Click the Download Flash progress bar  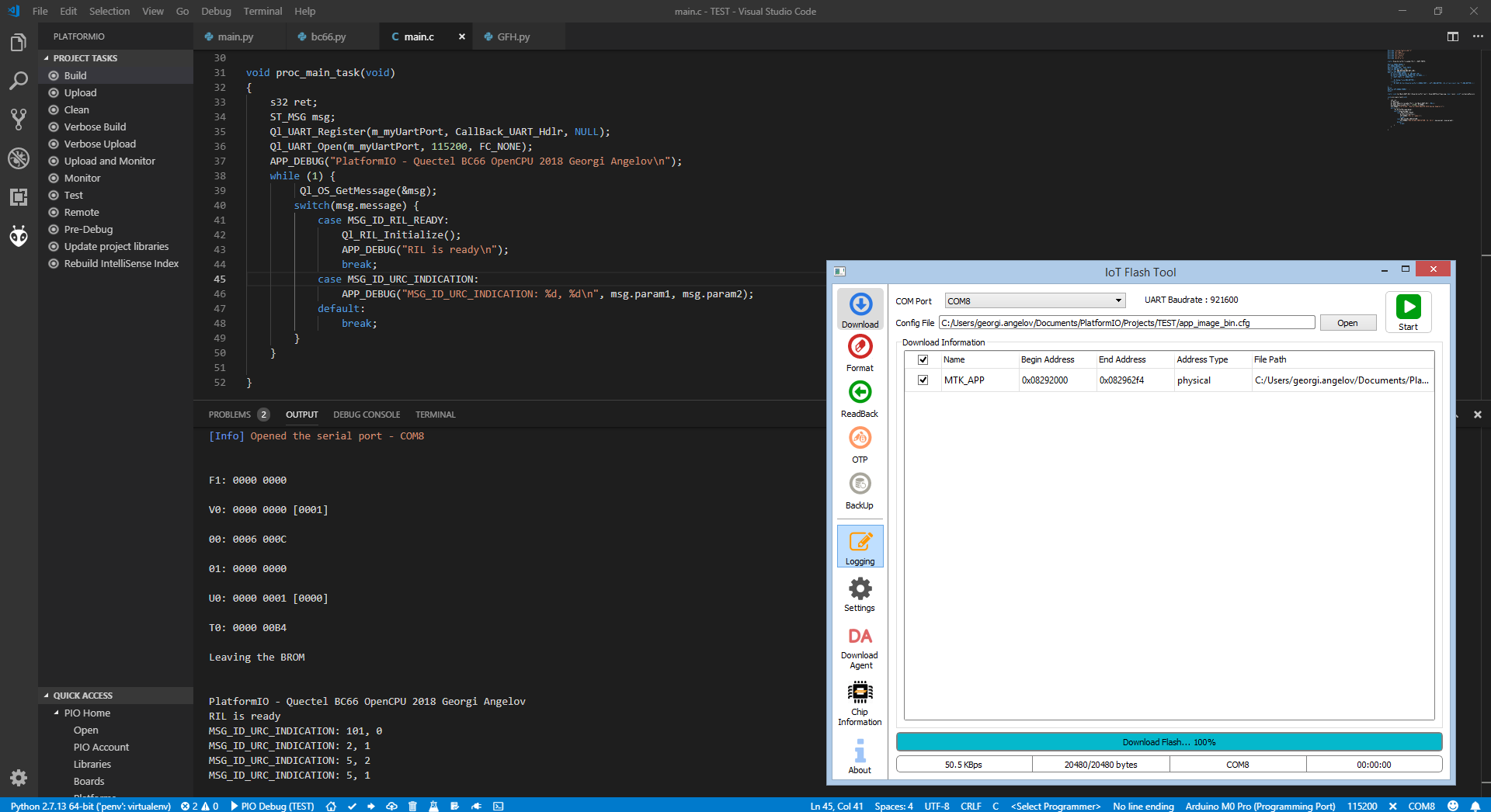(1169, 742)
